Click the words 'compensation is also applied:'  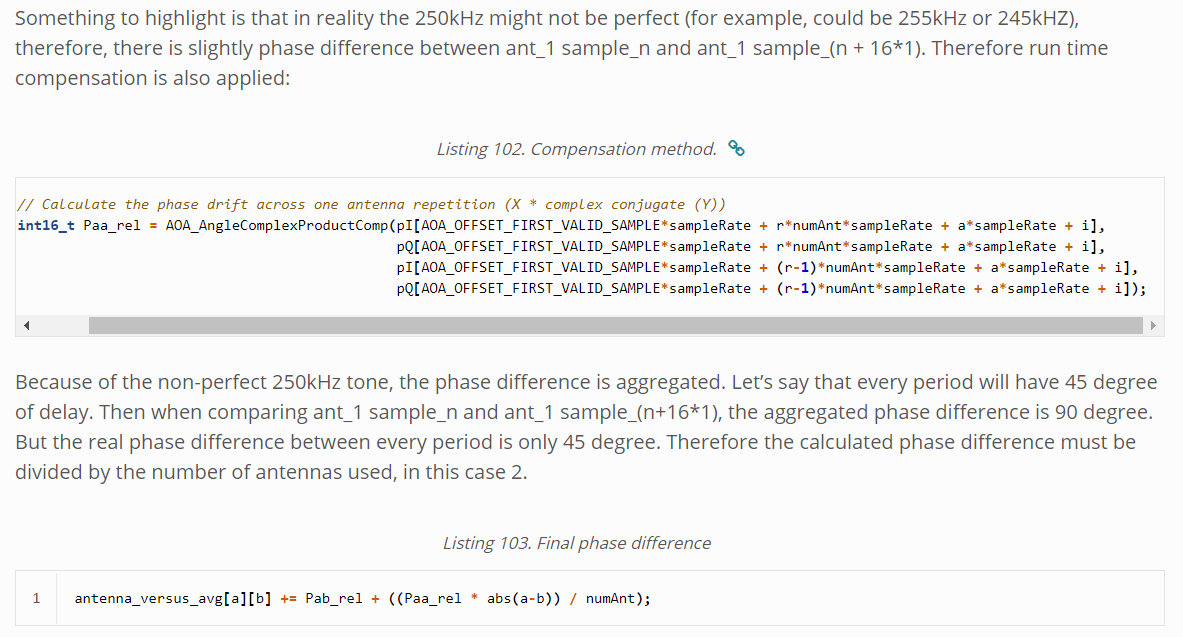click(x=152, y=78)
